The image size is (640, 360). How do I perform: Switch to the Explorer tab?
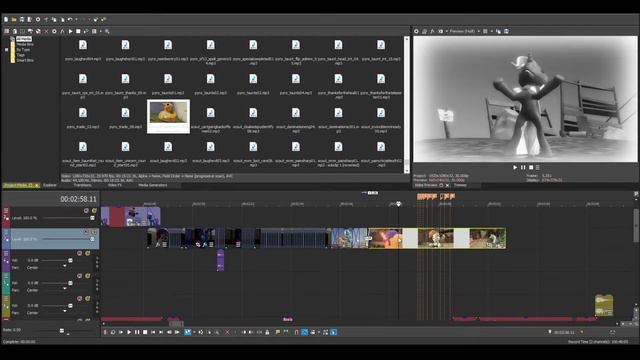50,185
